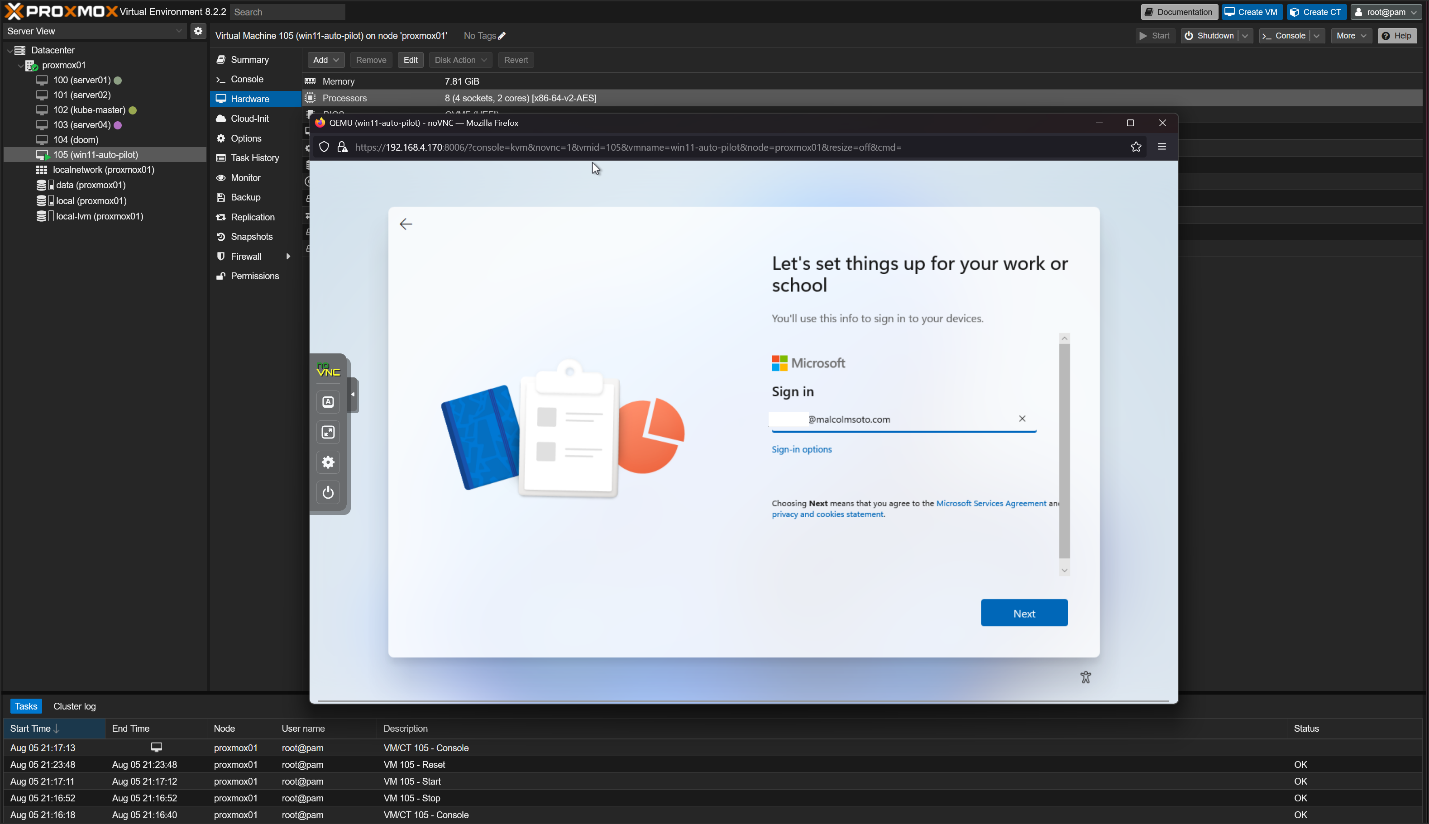This screenshot has width=1429, height=824.
Task: Click the Sign-in options link
Action: tap(801, 450)
